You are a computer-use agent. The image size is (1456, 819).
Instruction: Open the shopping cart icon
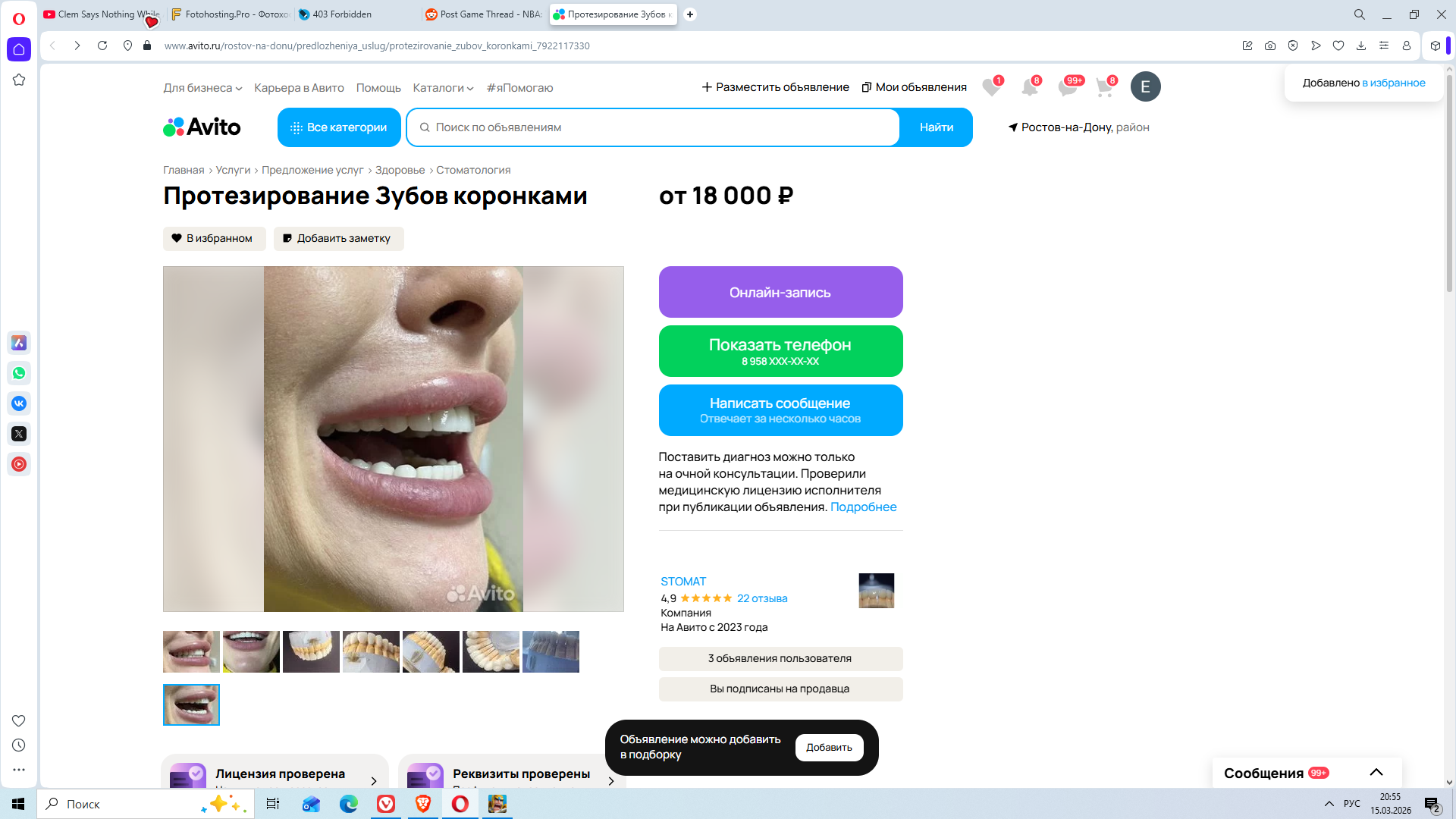coord(1104,87)
